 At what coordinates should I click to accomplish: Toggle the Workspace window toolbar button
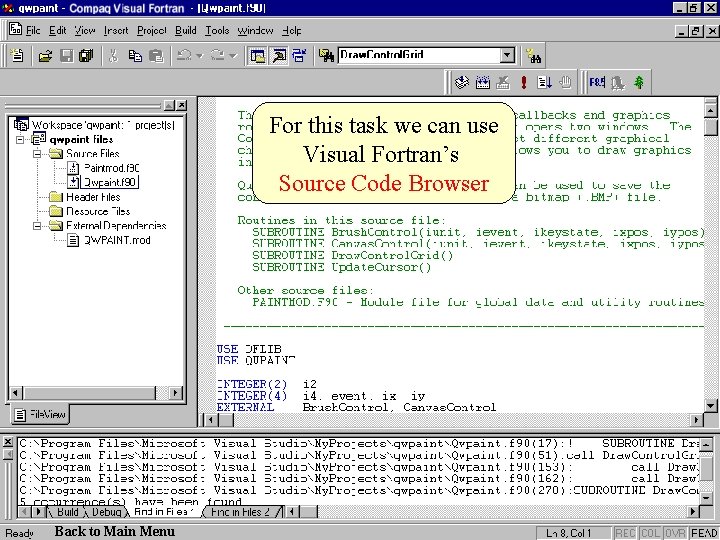click(x=257, y=56)
